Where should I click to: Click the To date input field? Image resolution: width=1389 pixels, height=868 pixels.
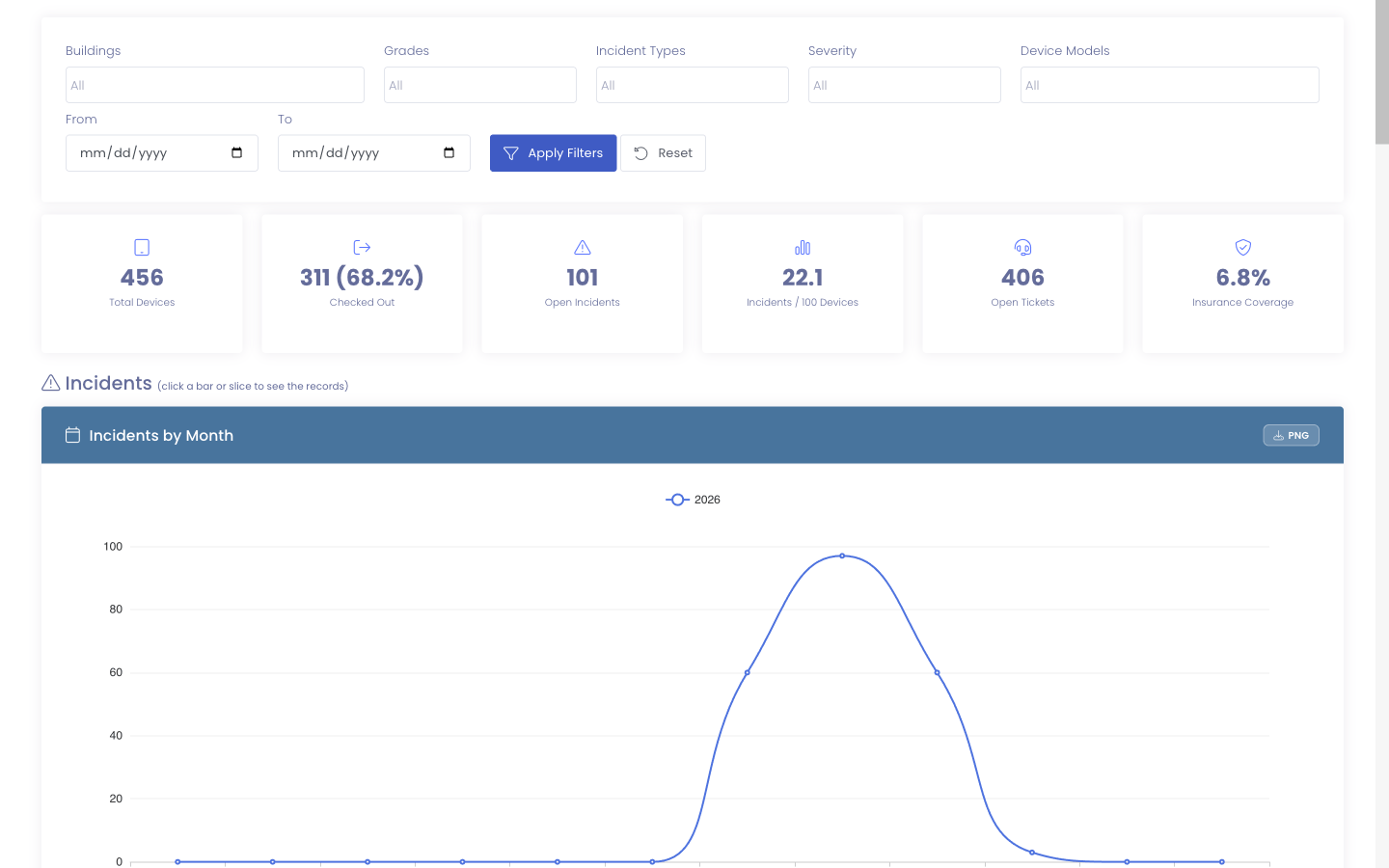pos(374,153)
